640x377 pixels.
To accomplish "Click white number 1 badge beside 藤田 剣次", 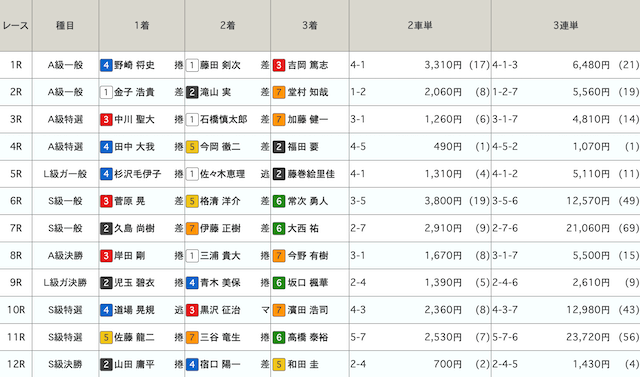I will [x=192, y=65].
